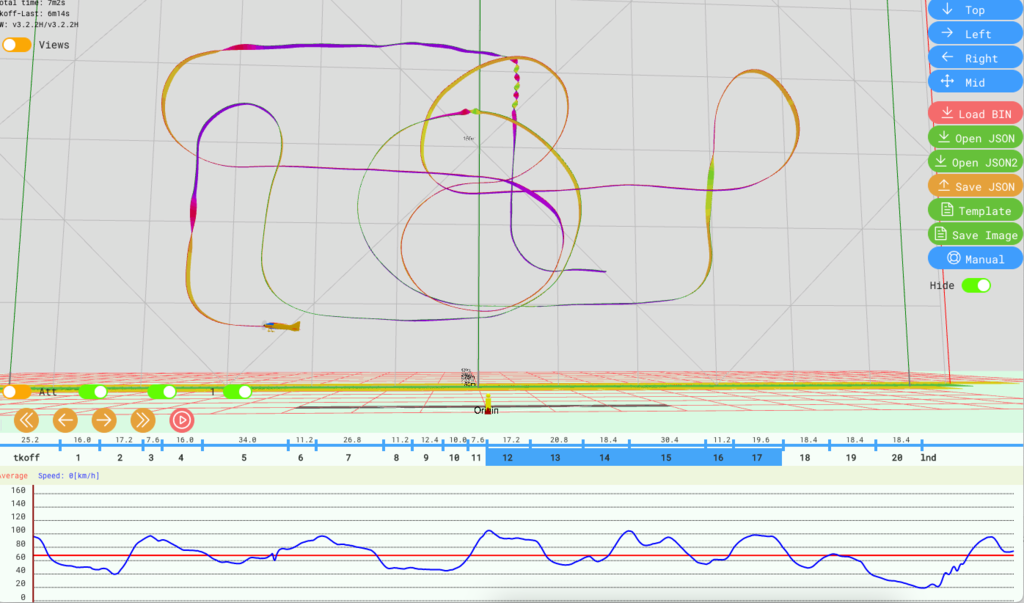
Task: Select maneuver 8 in the timeline
Action: click(x=396, y=457)
